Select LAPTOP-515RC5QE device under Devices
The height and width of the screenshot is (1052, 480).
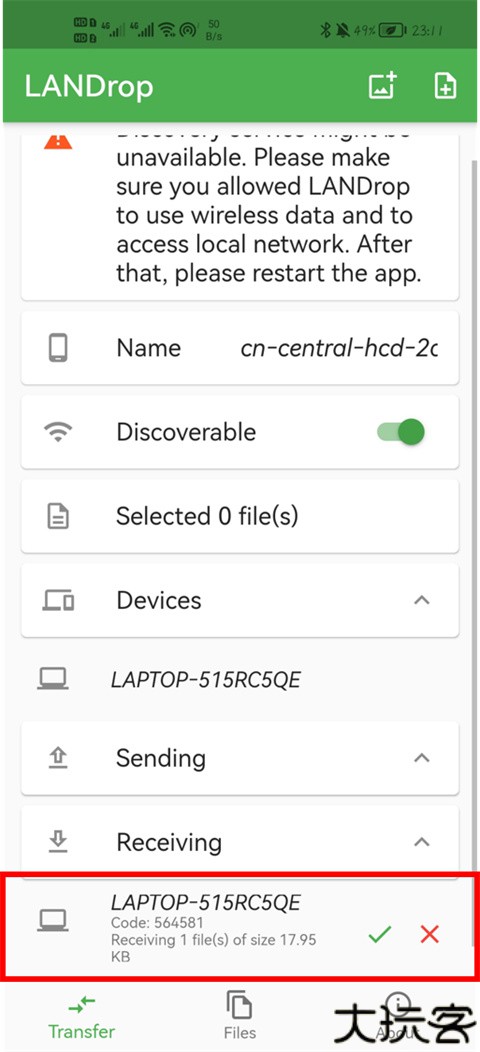(x=240, y=680)
